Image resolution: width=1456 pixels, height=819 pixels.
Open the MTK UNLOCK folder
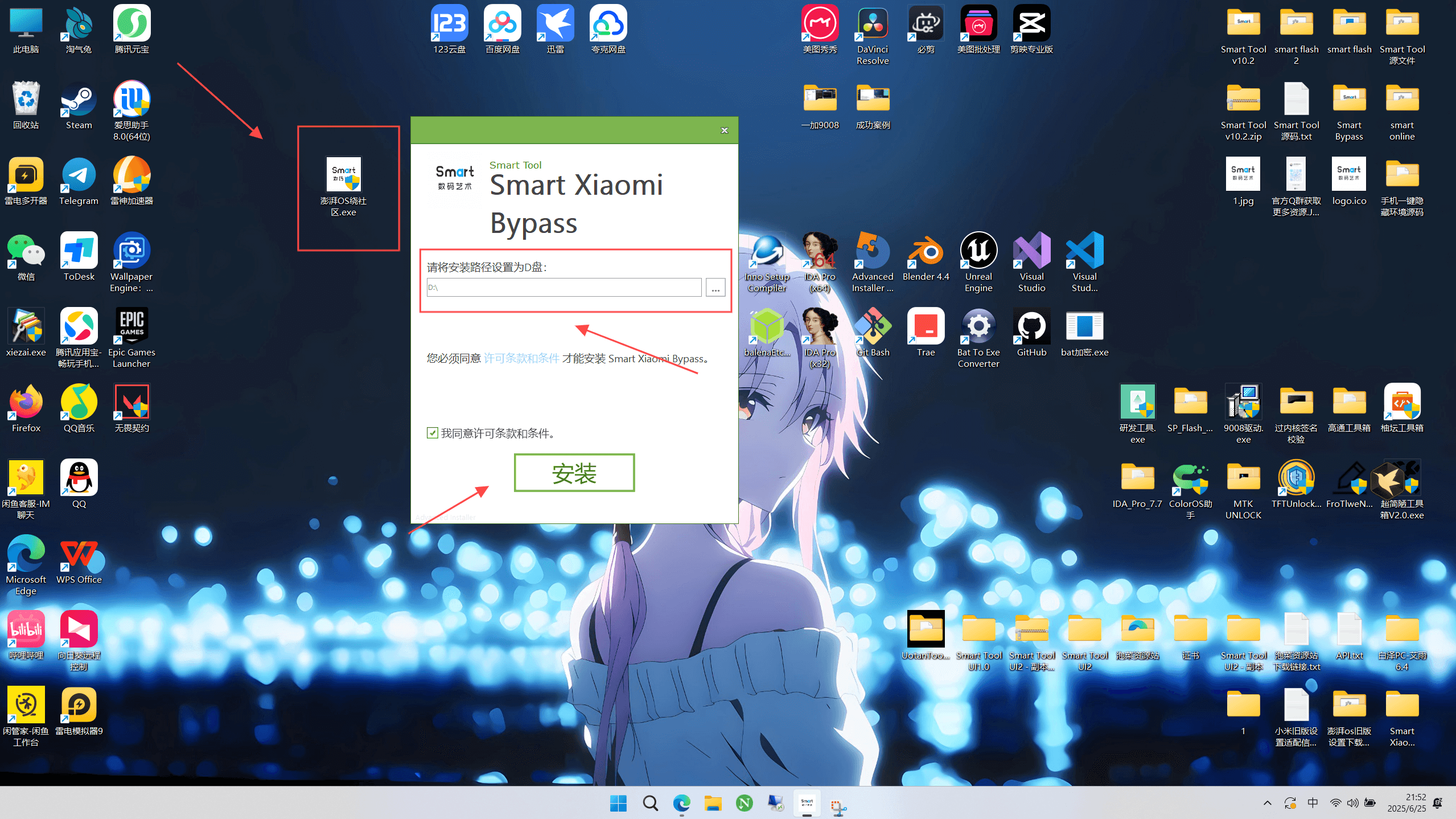point(1243,490)
